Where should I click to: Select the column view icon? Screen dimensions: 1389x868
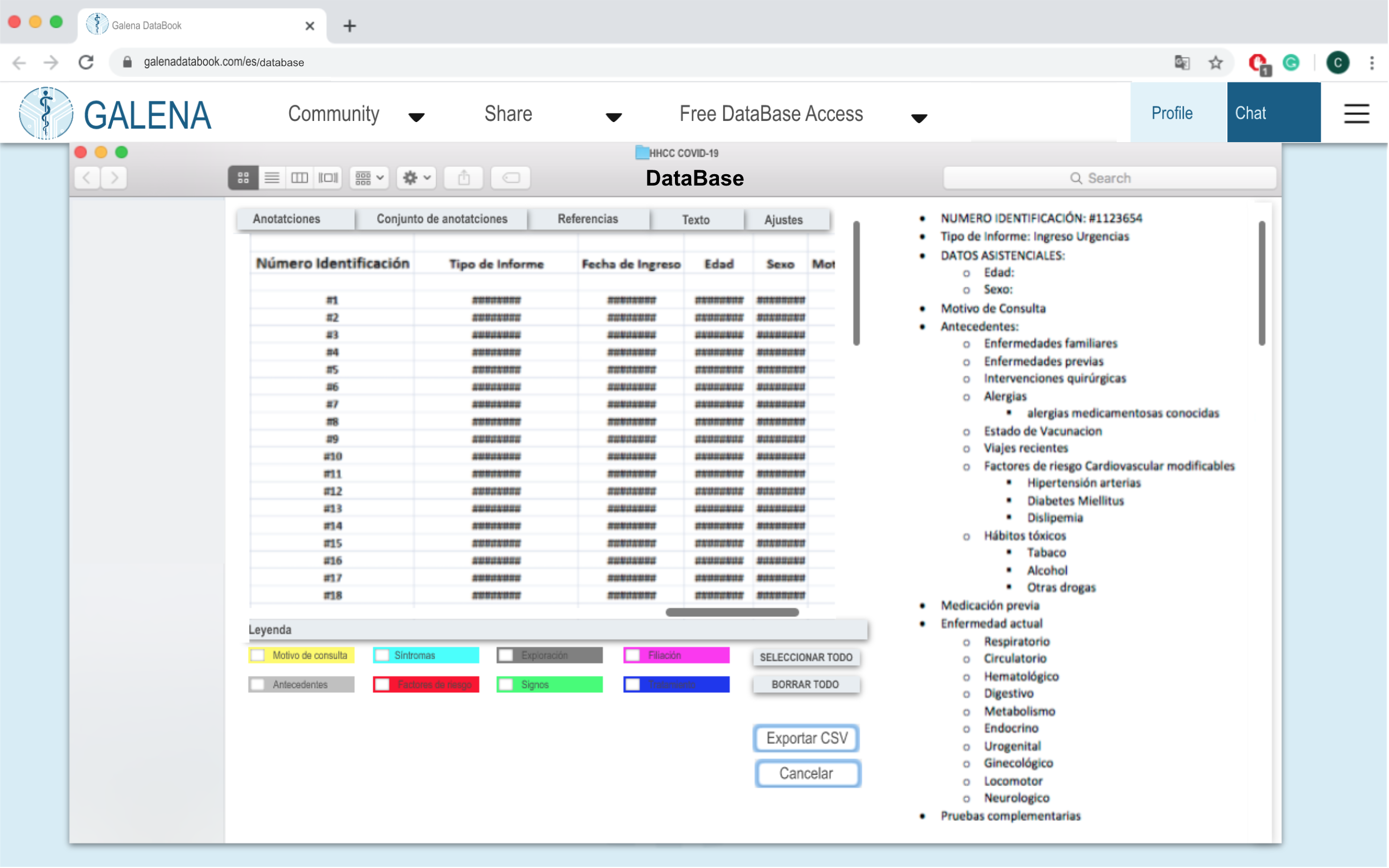click(300, 178)
